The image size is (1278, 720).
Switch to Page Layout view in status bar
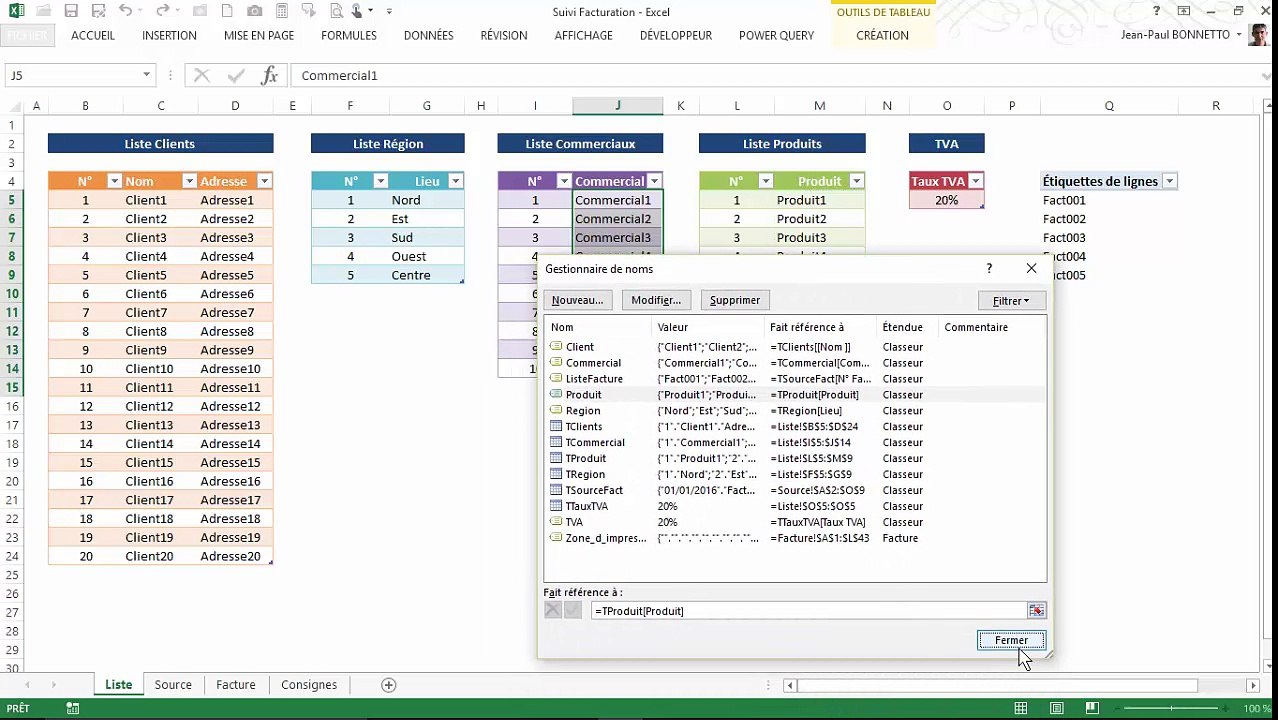pyautogui.click(x=1057, y=708)
